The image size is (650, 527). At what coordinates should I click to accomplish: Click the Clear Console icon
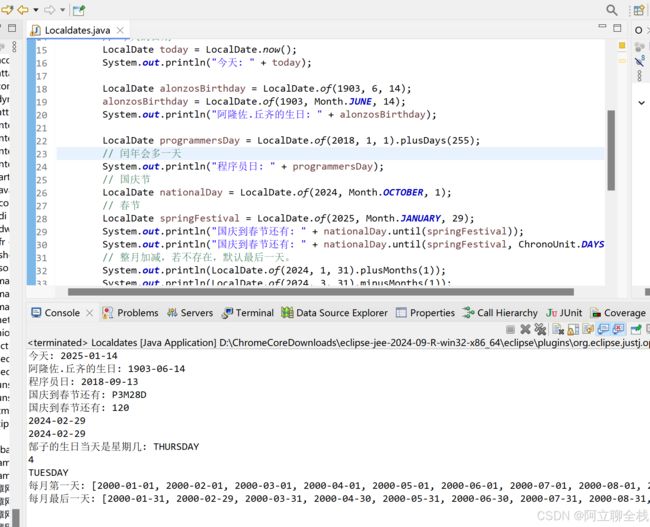tap(558, 330)
